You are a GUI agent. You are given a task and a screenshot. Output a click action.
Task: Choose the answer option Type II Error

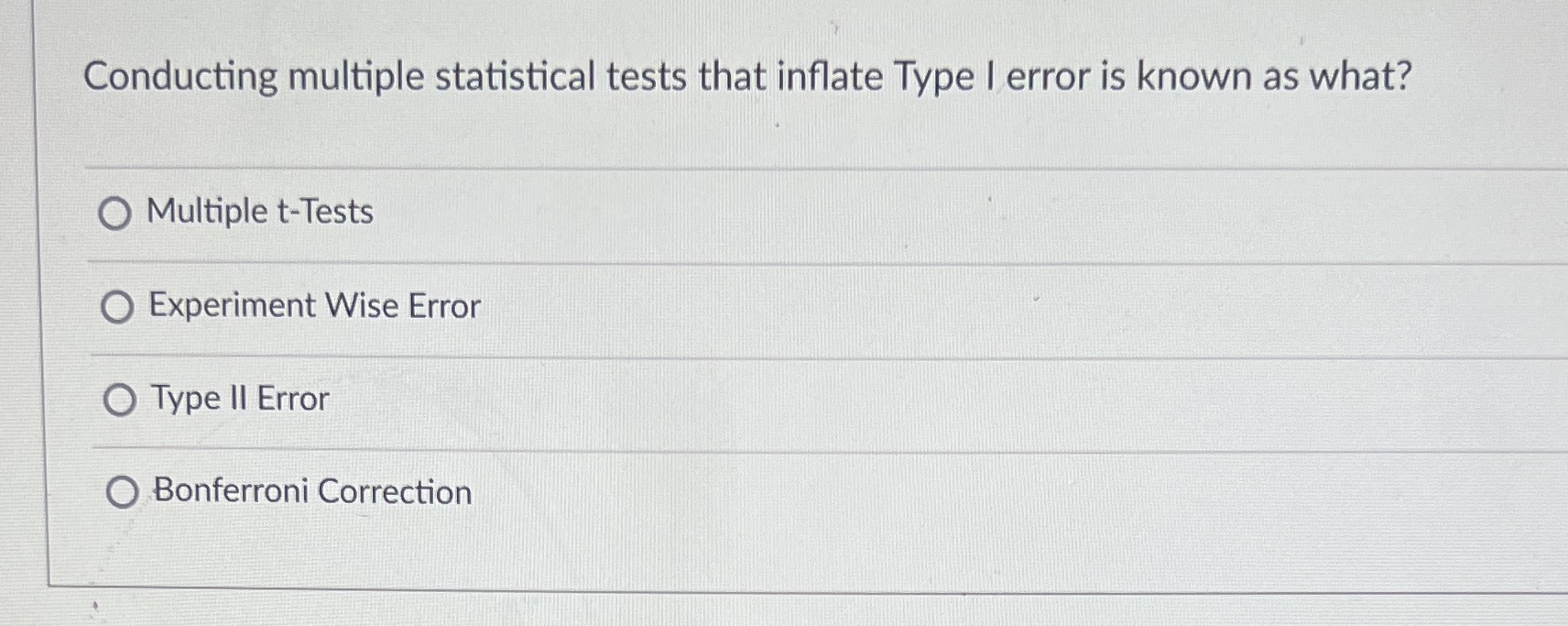pyautogui.click(x=238, y=400)
